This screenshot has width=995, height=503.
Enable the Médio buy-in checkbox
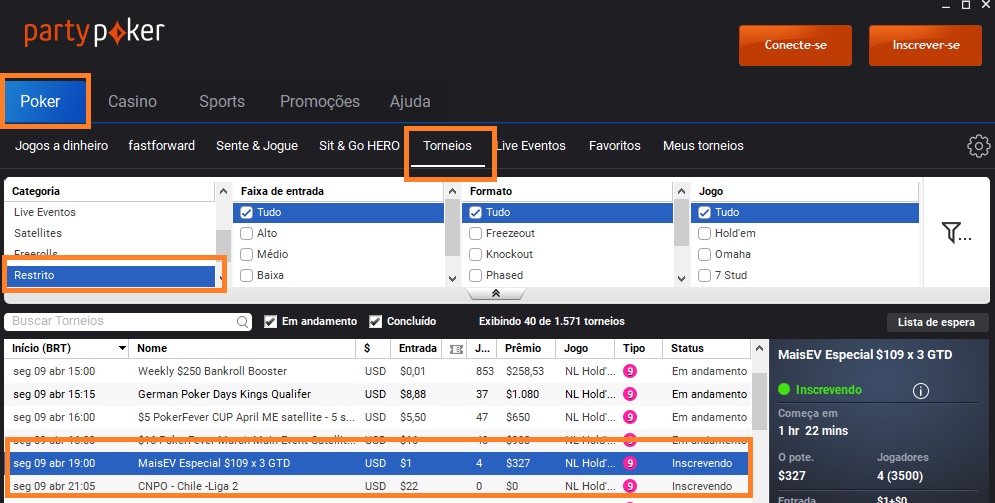pyautogui.click(x=247, y=254)
